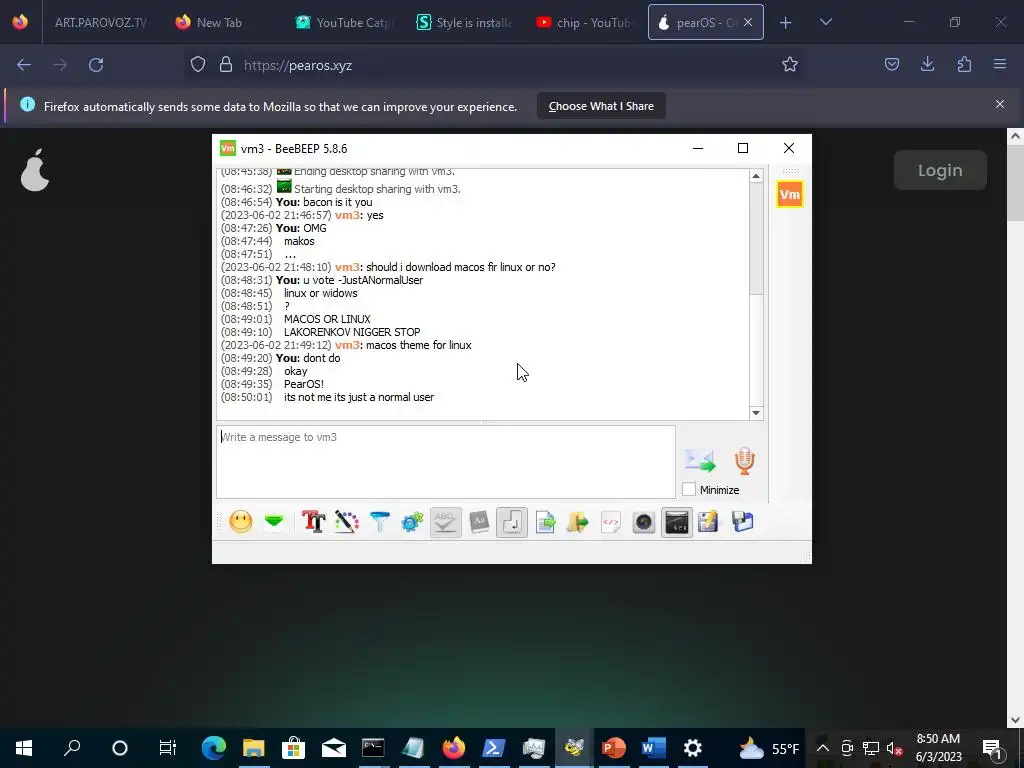Click the BeeBEEP chat vertical scrollbar thumb
Screen dimensions: 1024x768
coord(756,238)
